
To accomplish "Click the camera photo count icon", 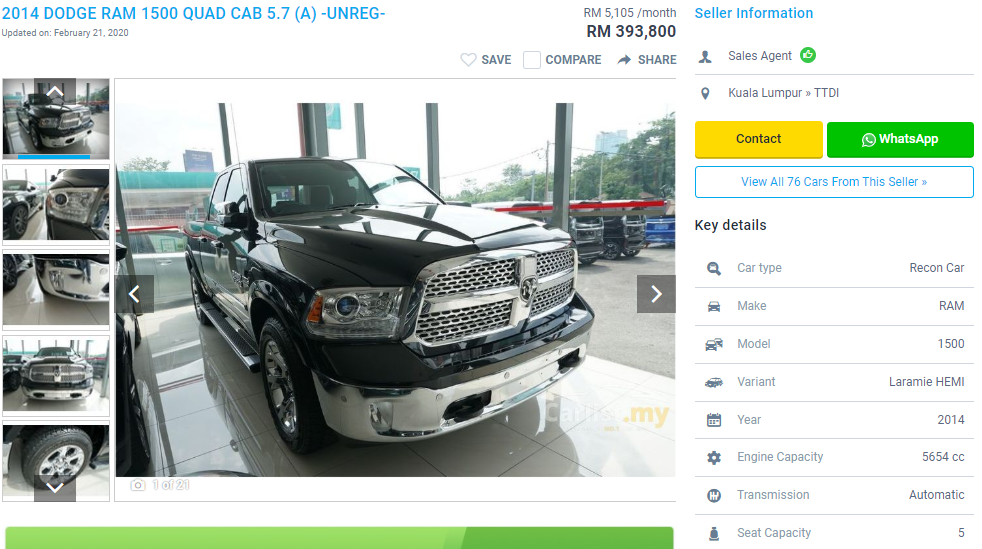I will tap(138, 485).
